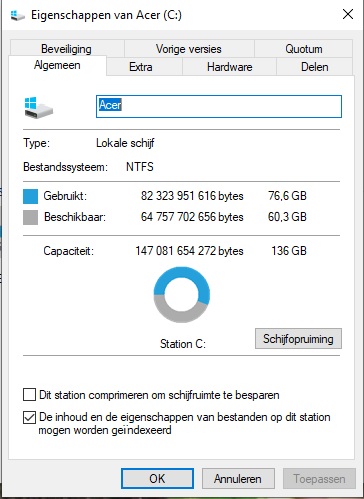Open the Vorige versies tab
Screen dimensions: 364x499
pyautogui.click(x=189, y=49)
